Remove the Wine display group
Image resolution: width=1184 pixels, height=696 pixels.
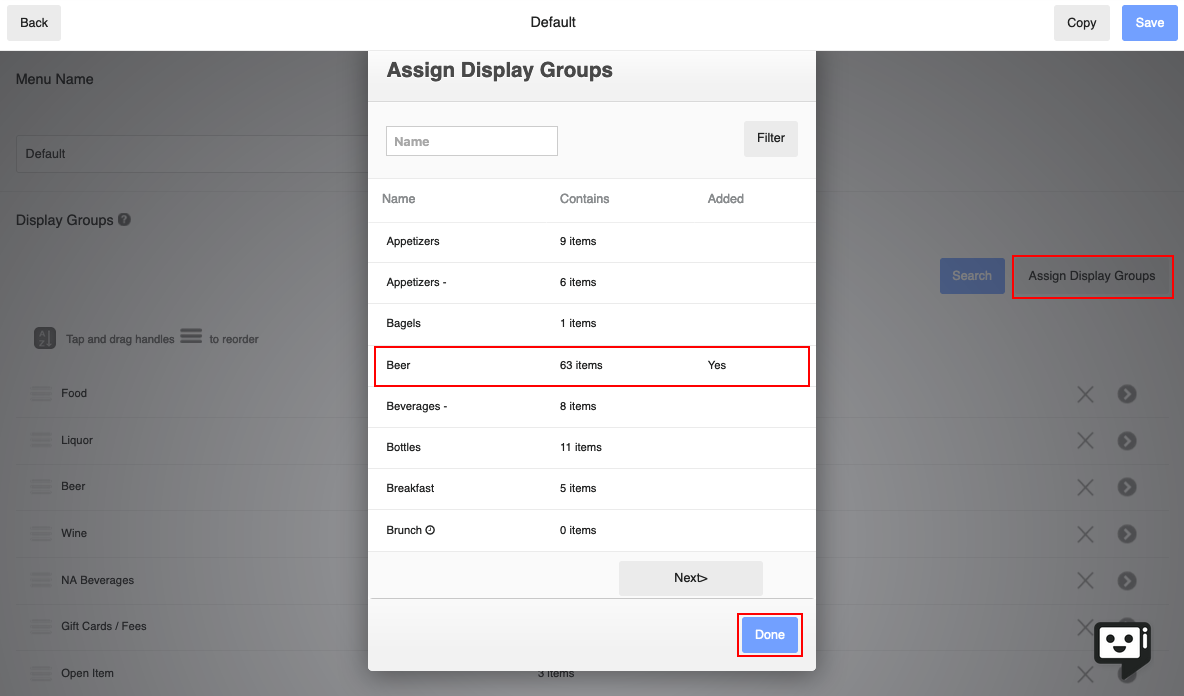click(1085, 533)
